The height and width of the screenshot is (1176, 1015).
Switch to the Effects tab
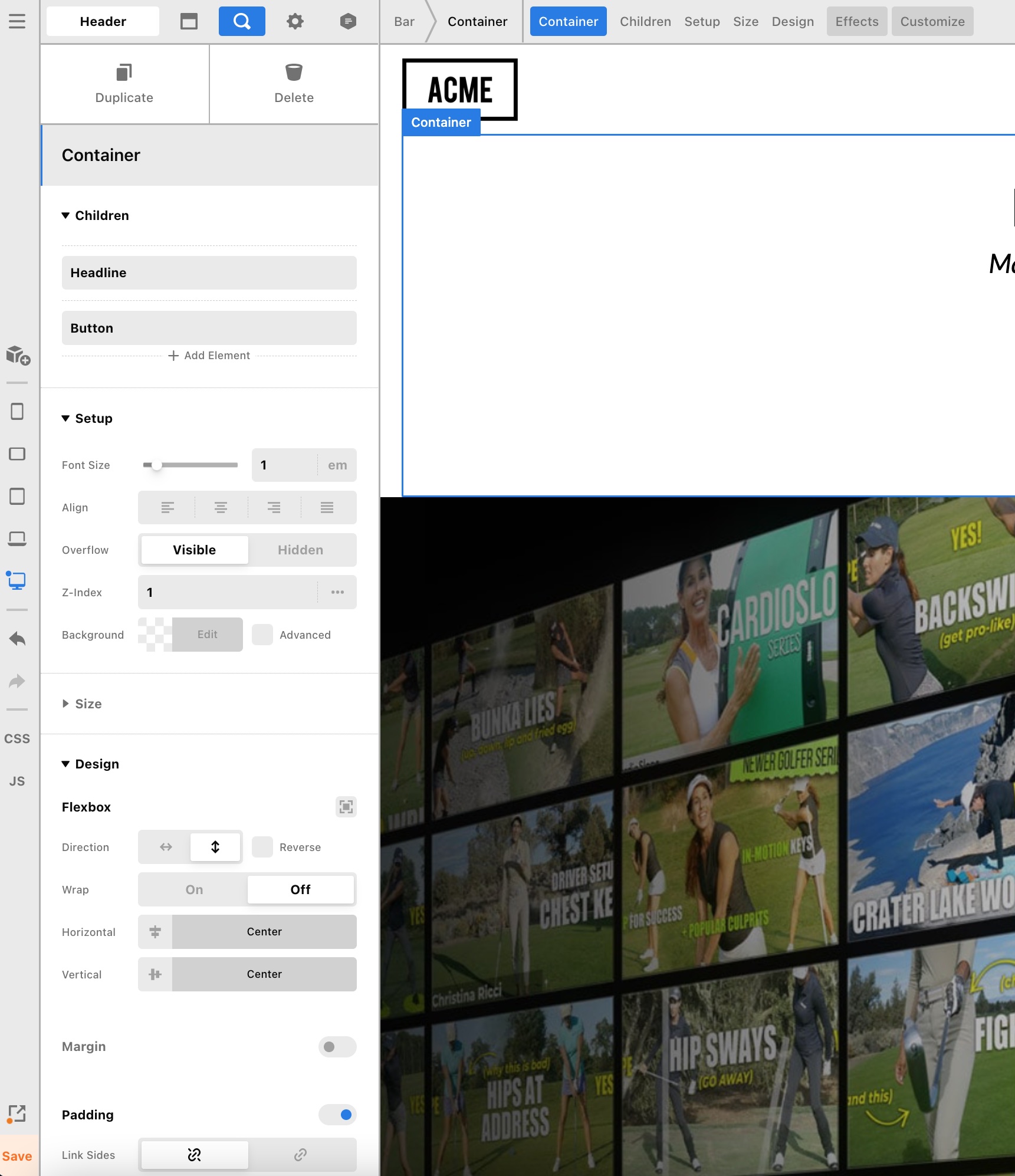[x=856, y=22]
